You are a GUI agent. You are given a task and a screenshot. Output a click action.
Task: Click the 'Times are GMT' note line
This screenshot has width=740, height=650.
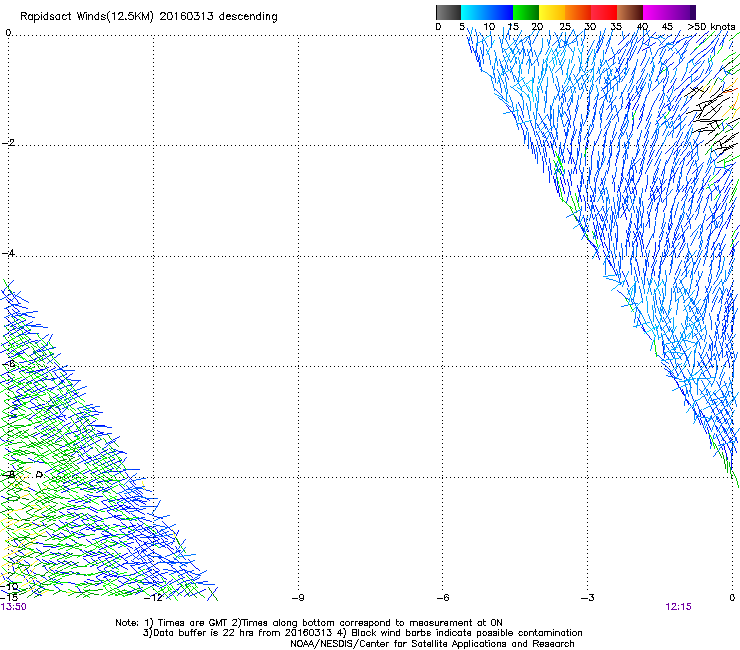click(x=309, y=623)
